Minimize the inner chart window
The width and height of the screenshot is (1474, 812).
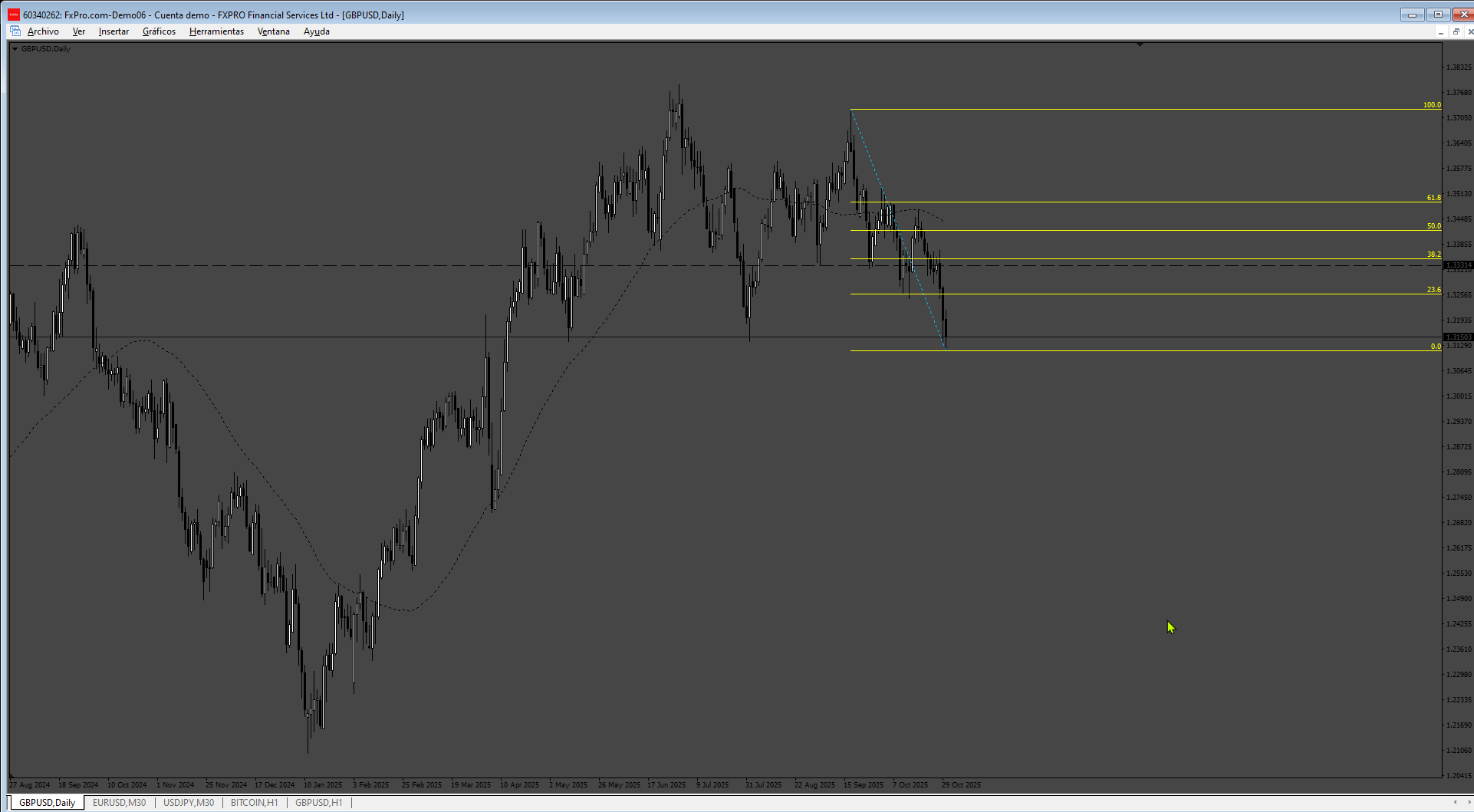[x=1441, y=31]
